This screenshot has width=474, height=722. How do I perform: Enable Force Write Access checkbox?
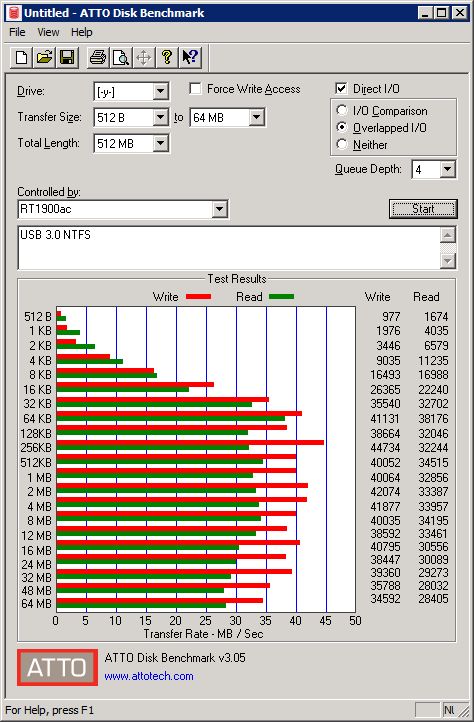[x=196, y=88]
